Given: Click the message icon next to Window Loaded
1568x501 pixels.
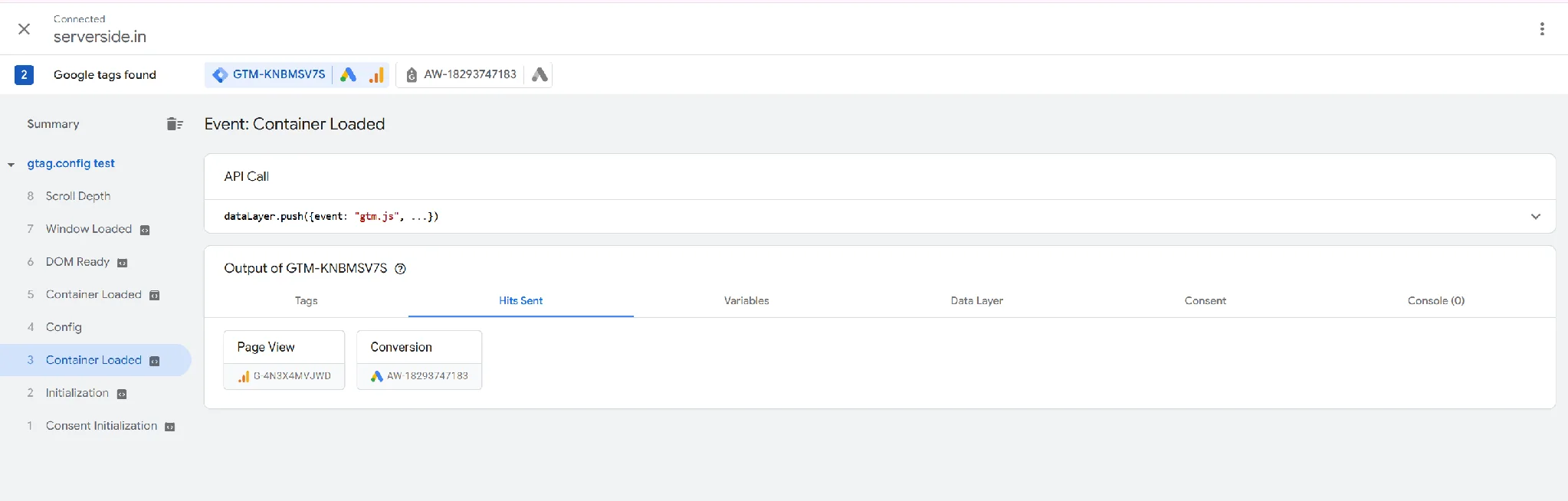Looking at the screenshot, I should tap(145, 230).
